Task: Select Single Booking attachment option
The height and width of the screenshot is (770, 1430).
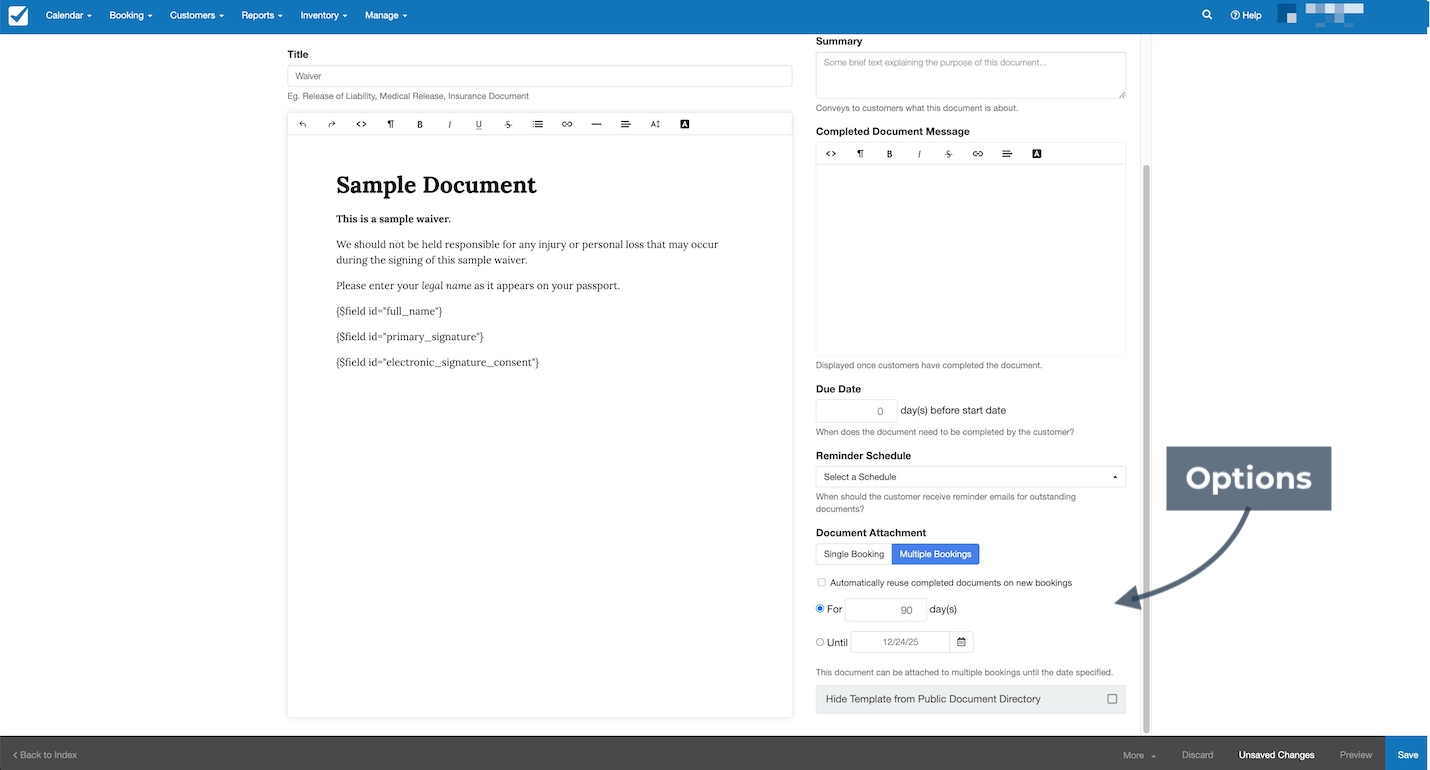Action: tap(853, 554)
